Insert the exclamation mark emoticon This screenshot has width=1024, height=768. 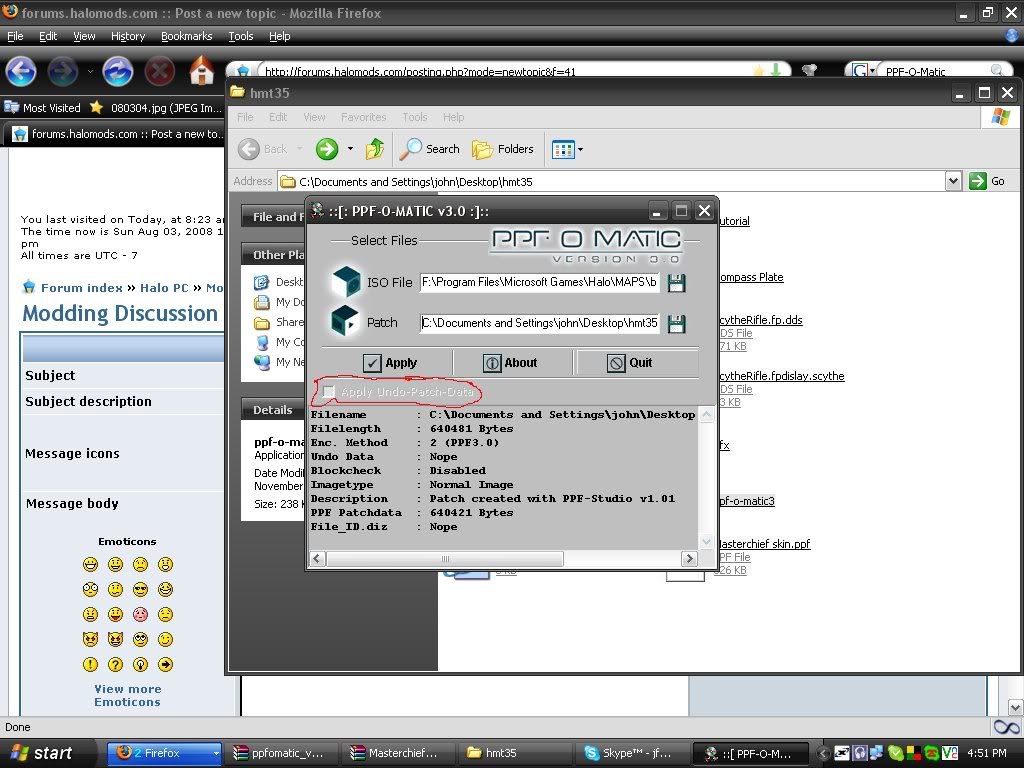click(x=90, y=664)
